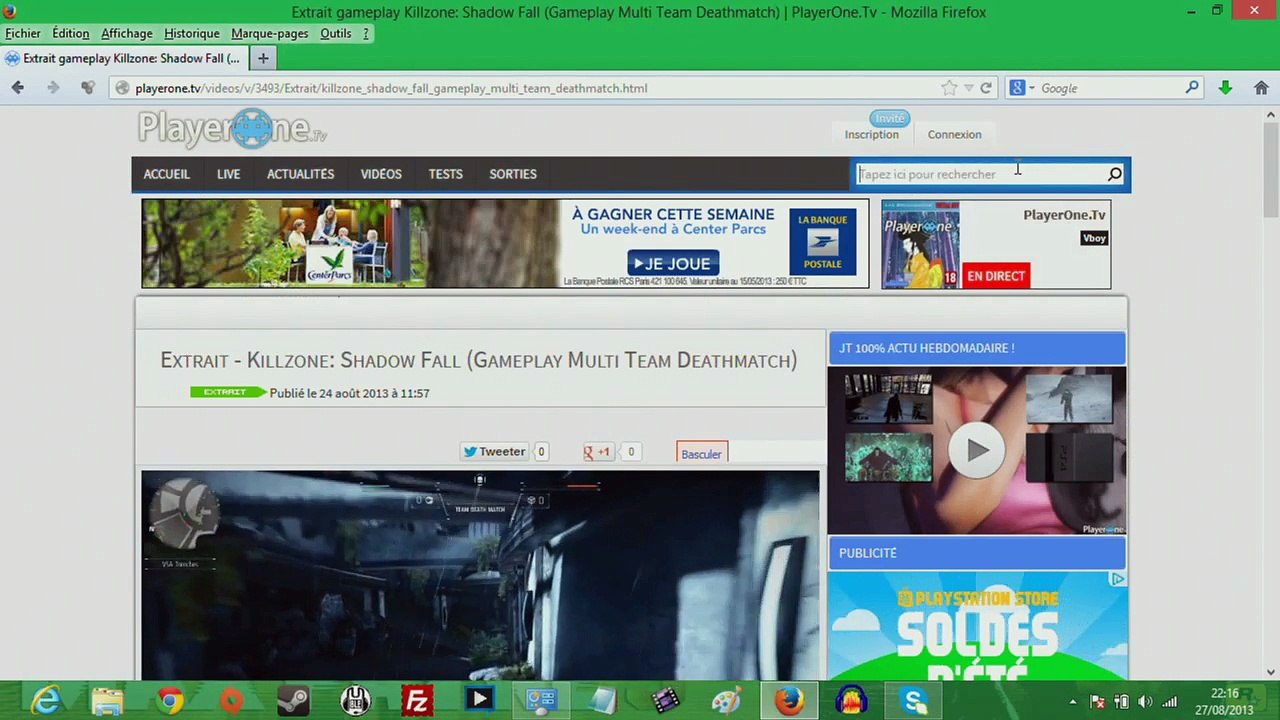
Task: Open the URL history dropdown arrow
Action: [x=968, y=88]
